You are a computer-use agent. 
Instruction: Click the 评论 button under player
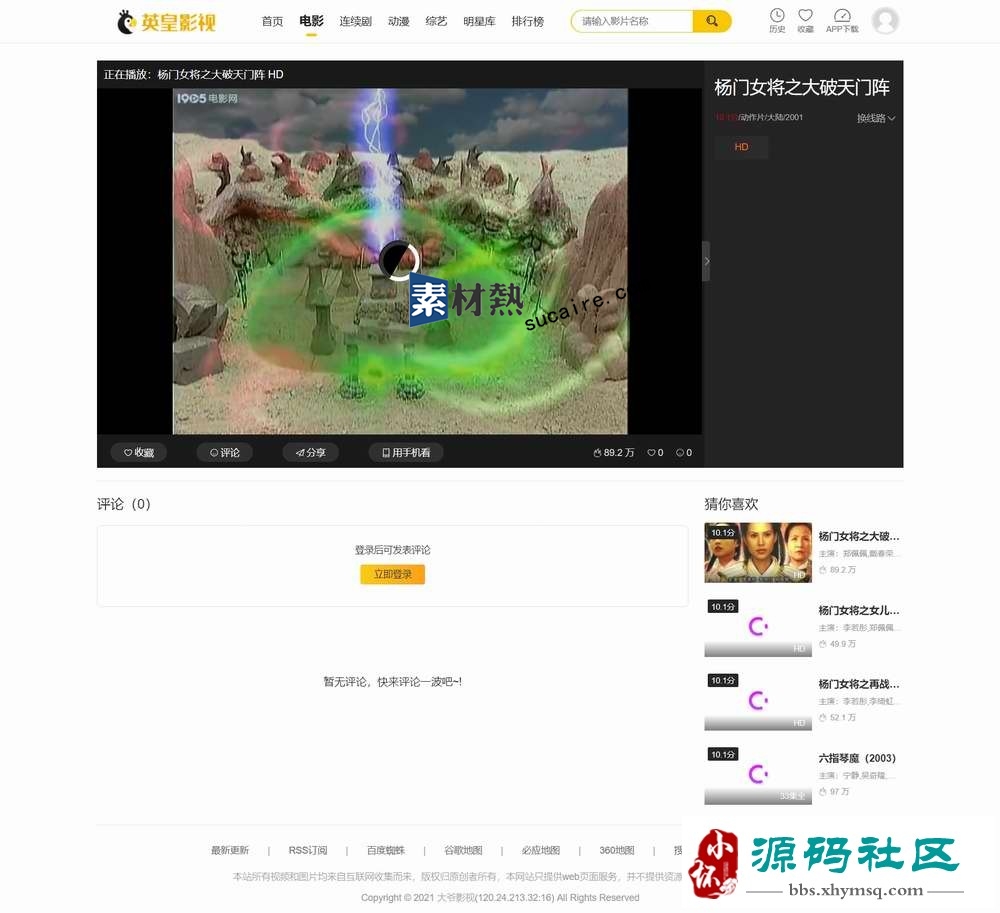(x=224, y=452)
